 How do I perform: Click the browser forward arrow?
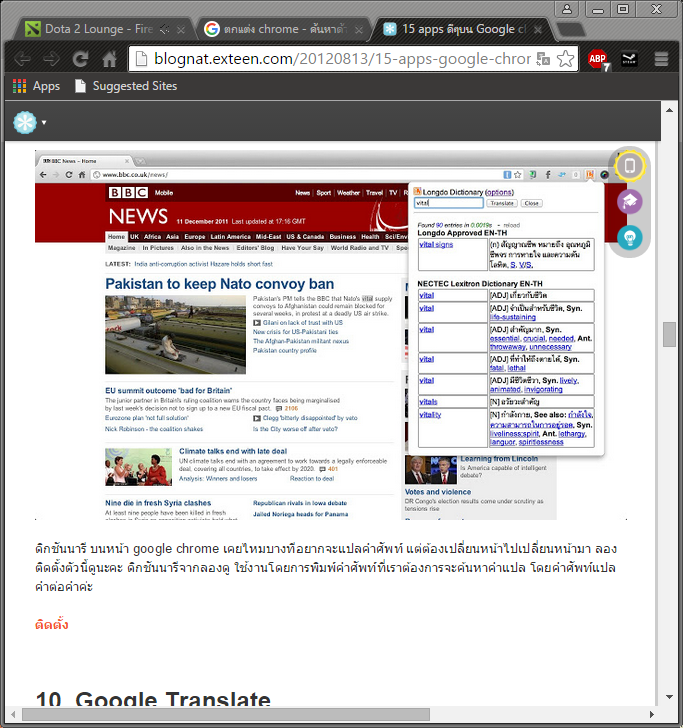tap(51, 59)
